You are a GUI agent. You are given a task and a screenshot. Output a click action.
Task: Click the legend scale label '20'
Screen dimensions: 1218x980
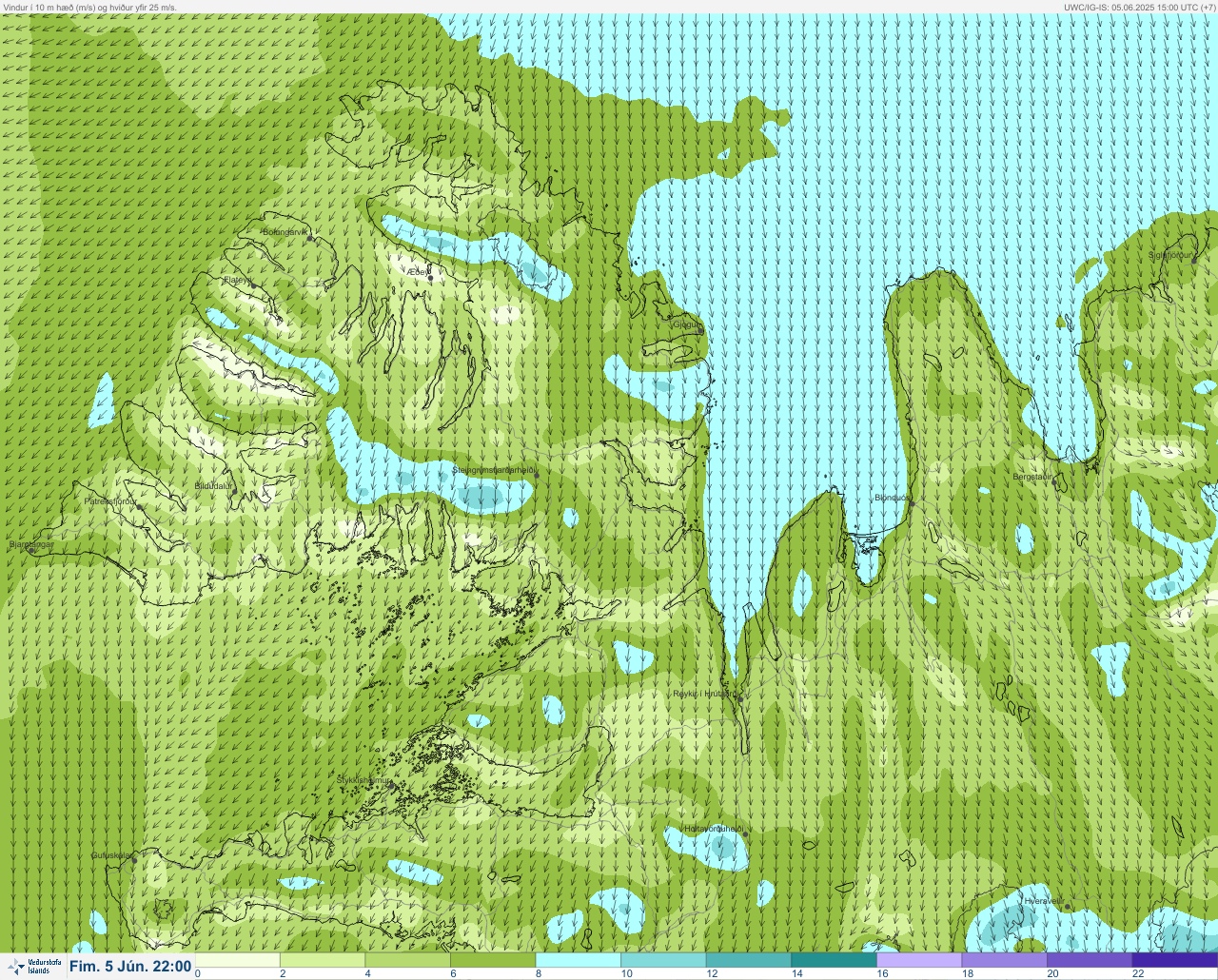(x=1052, y=973)
